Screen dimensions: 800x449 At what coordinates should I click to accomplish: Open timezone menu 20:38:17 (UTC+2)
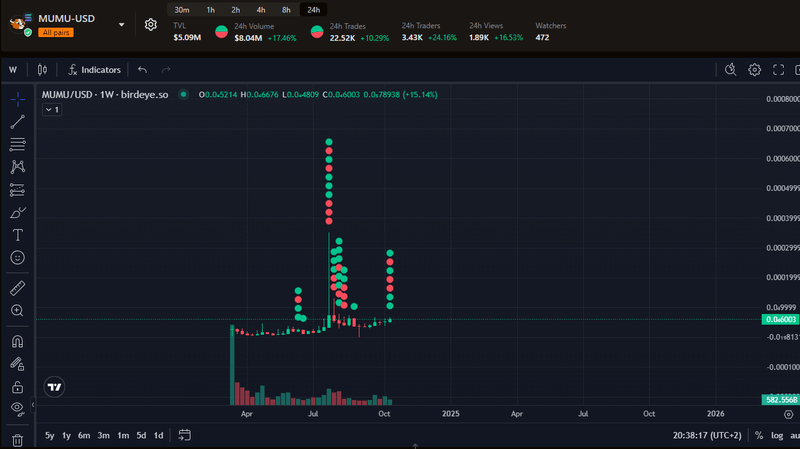point(707,435)
